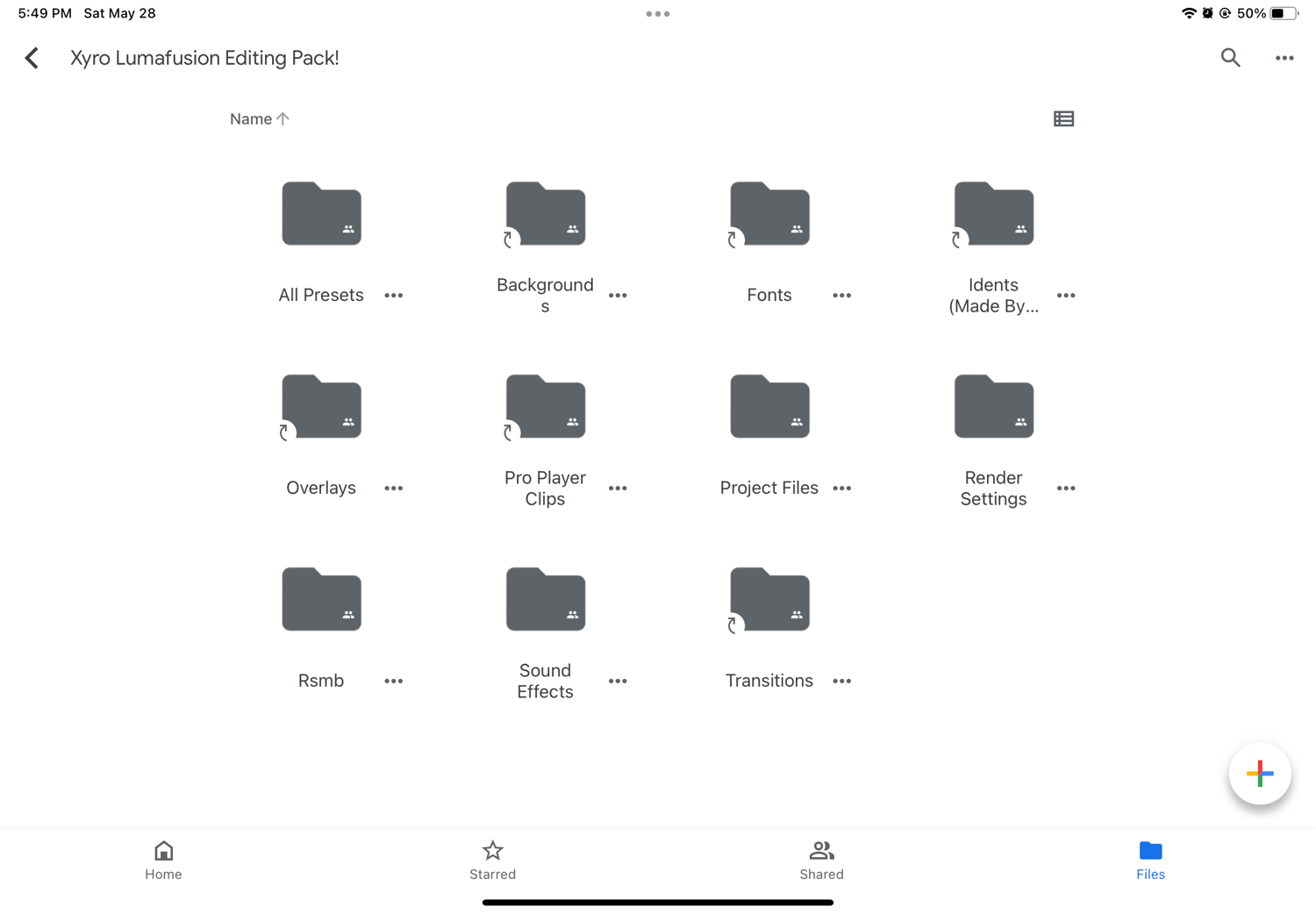
Task: Open the All Presets folder icon
Action: (321, 213)
